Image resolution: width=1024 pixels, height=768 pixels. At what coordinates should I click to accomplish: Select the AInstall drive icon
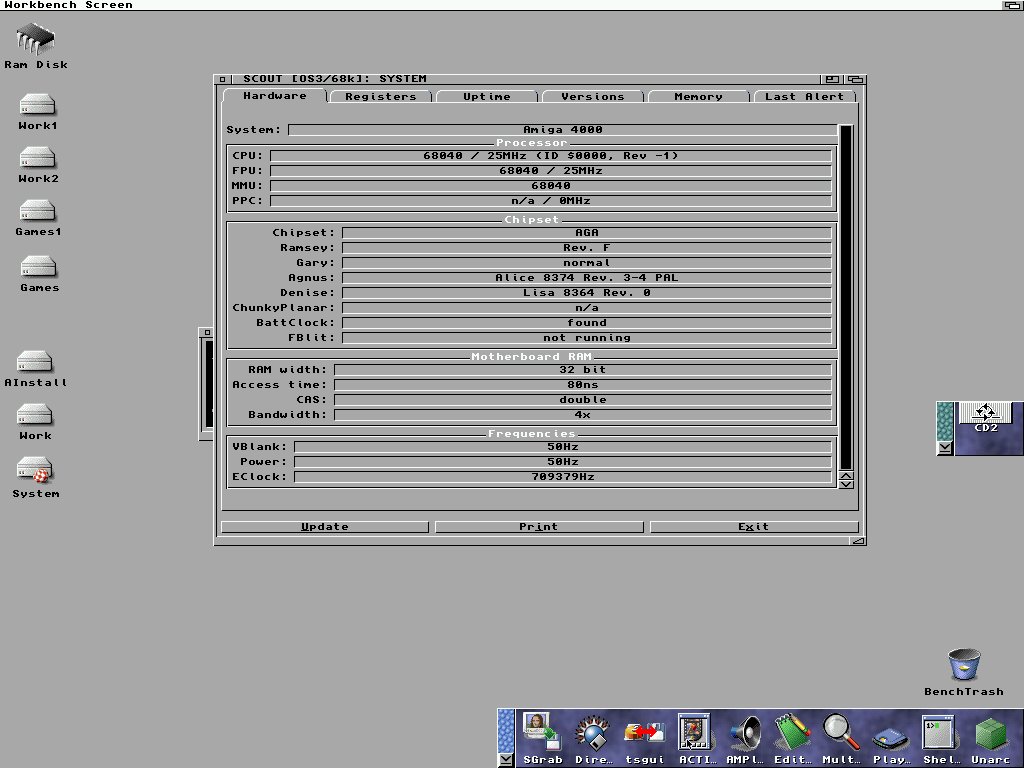[x=35, y=369]
